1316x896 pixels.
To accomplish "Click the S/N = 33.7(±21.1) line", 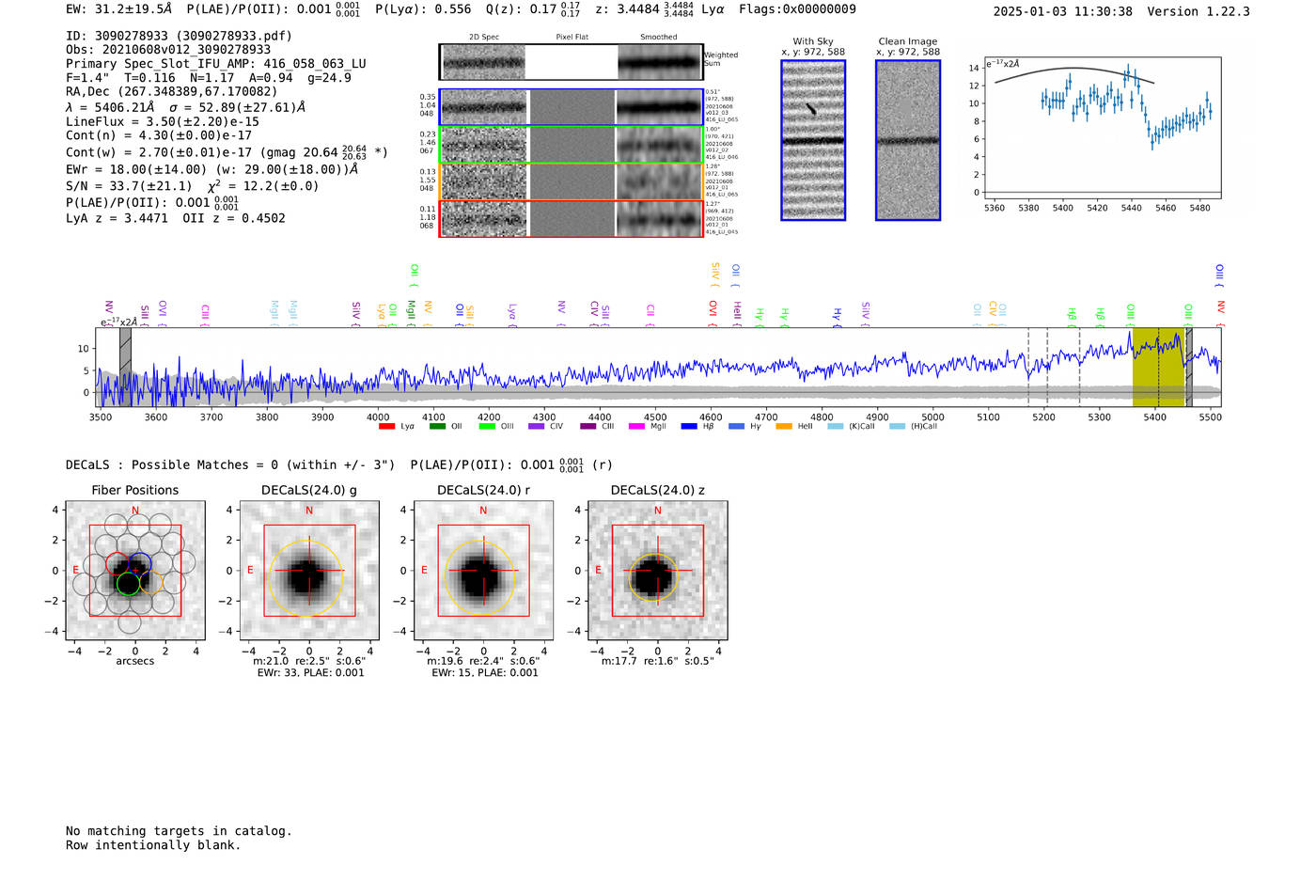I will 193,185.
